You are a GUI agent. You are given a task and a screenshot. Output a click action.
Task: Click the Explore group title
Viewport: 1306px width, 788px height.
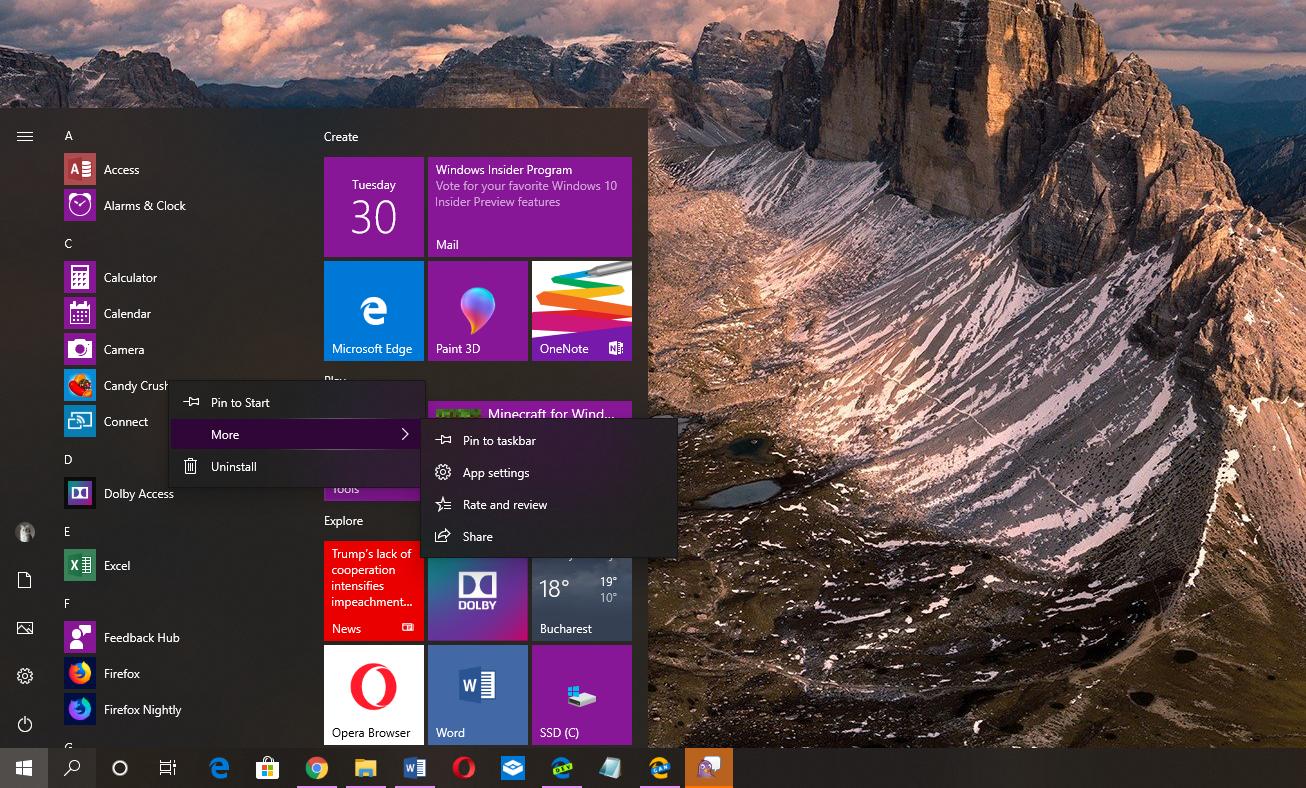(x=343, y=521)
